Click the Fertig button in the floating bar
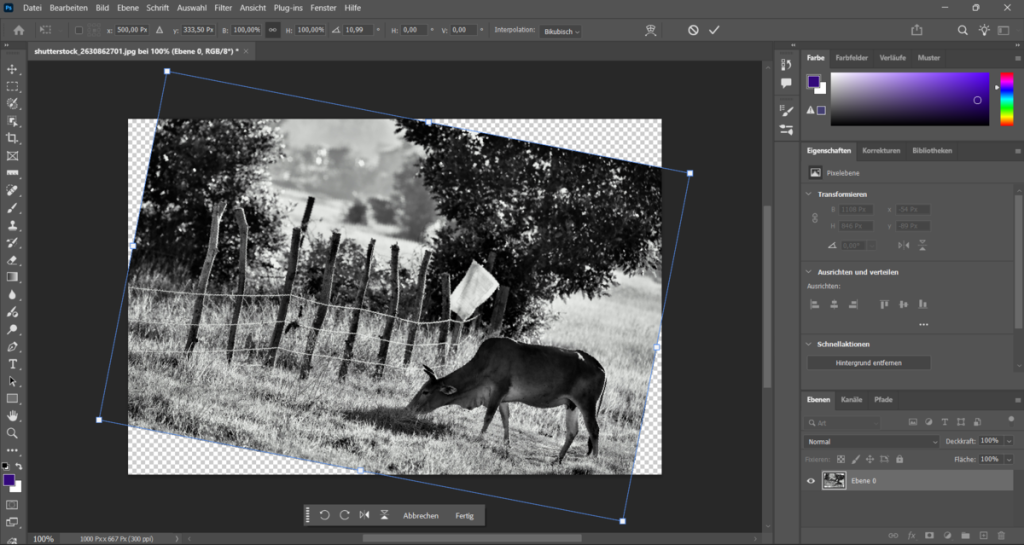Viewport: 1024px width, 545px height. [464, 516]
